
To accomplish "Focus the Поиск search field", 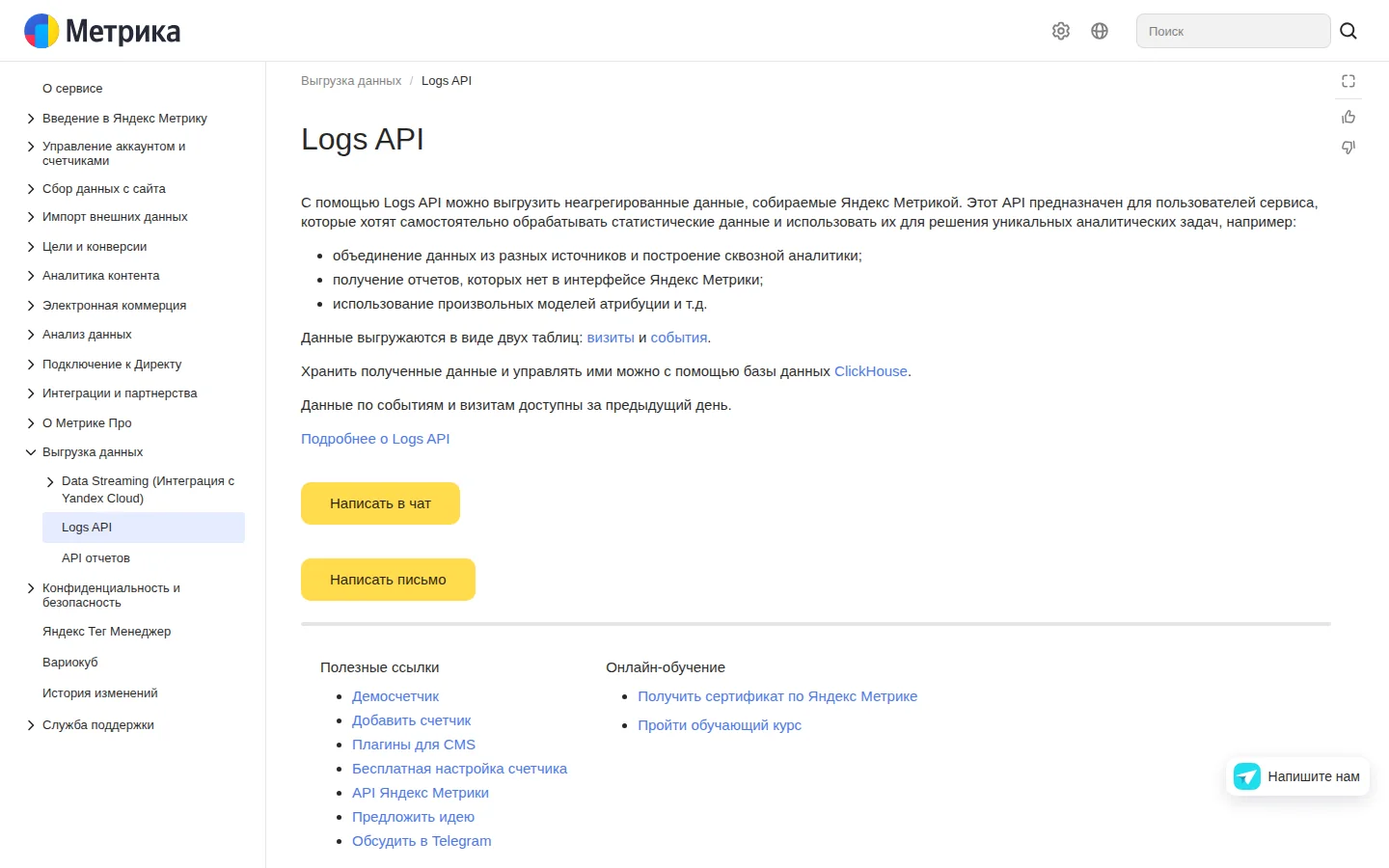I will pos(1233,31).
